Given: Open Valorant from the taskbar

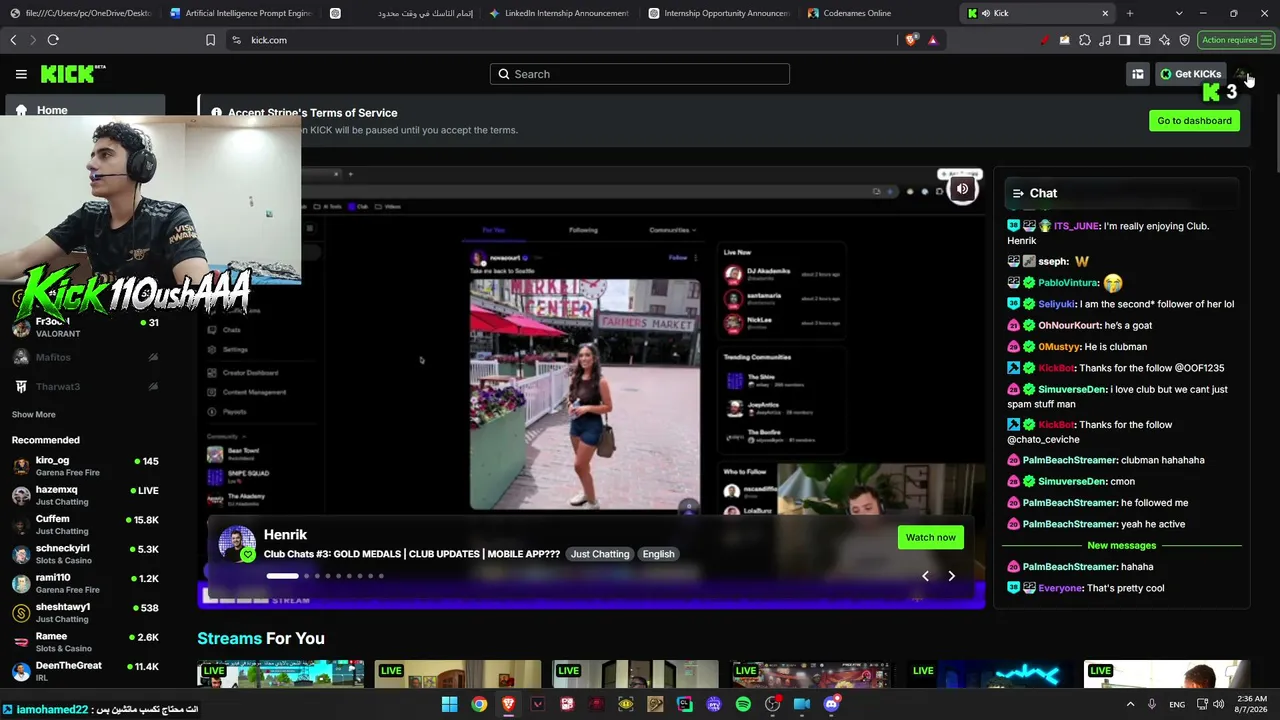Looking at the screenshot, I should [537, 705].
